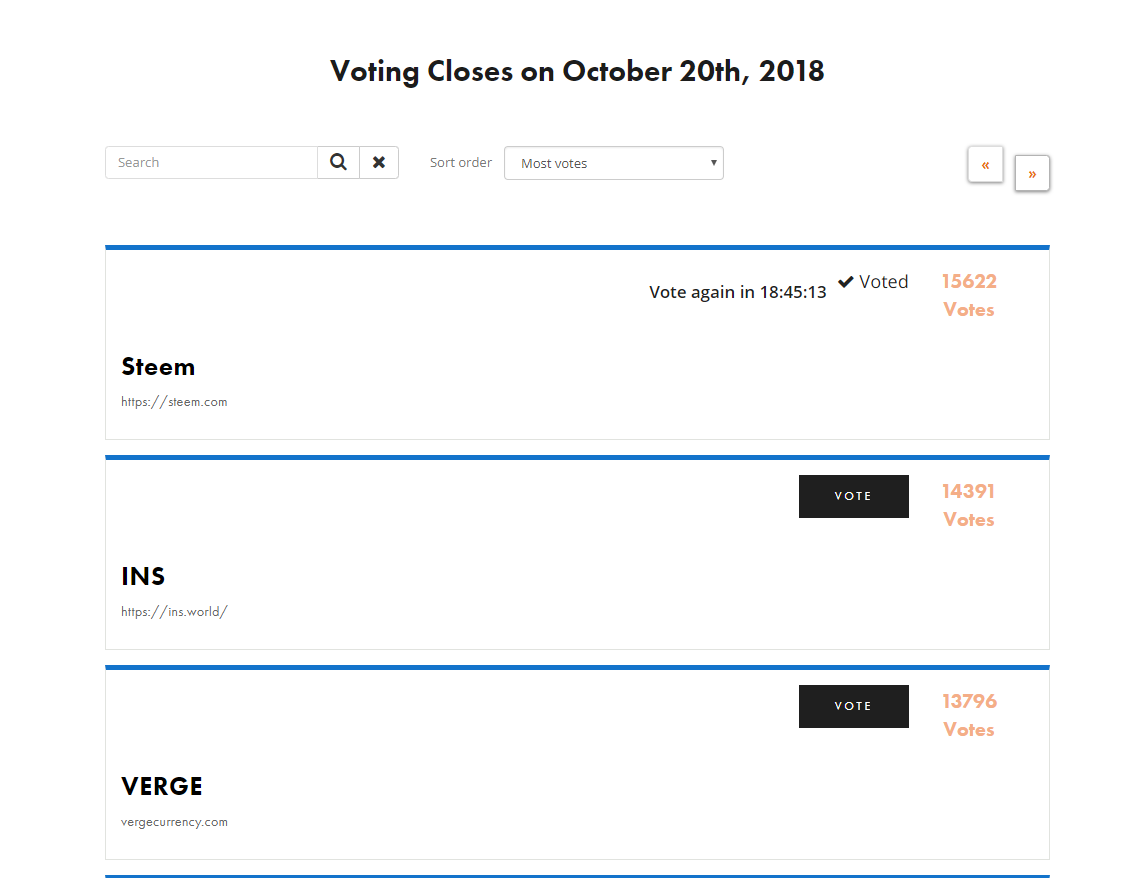Image resolution: width=1124 pixels, height=878 pixels.
Task: Open the vergecurrency.com link
Action: coord(174,822)
